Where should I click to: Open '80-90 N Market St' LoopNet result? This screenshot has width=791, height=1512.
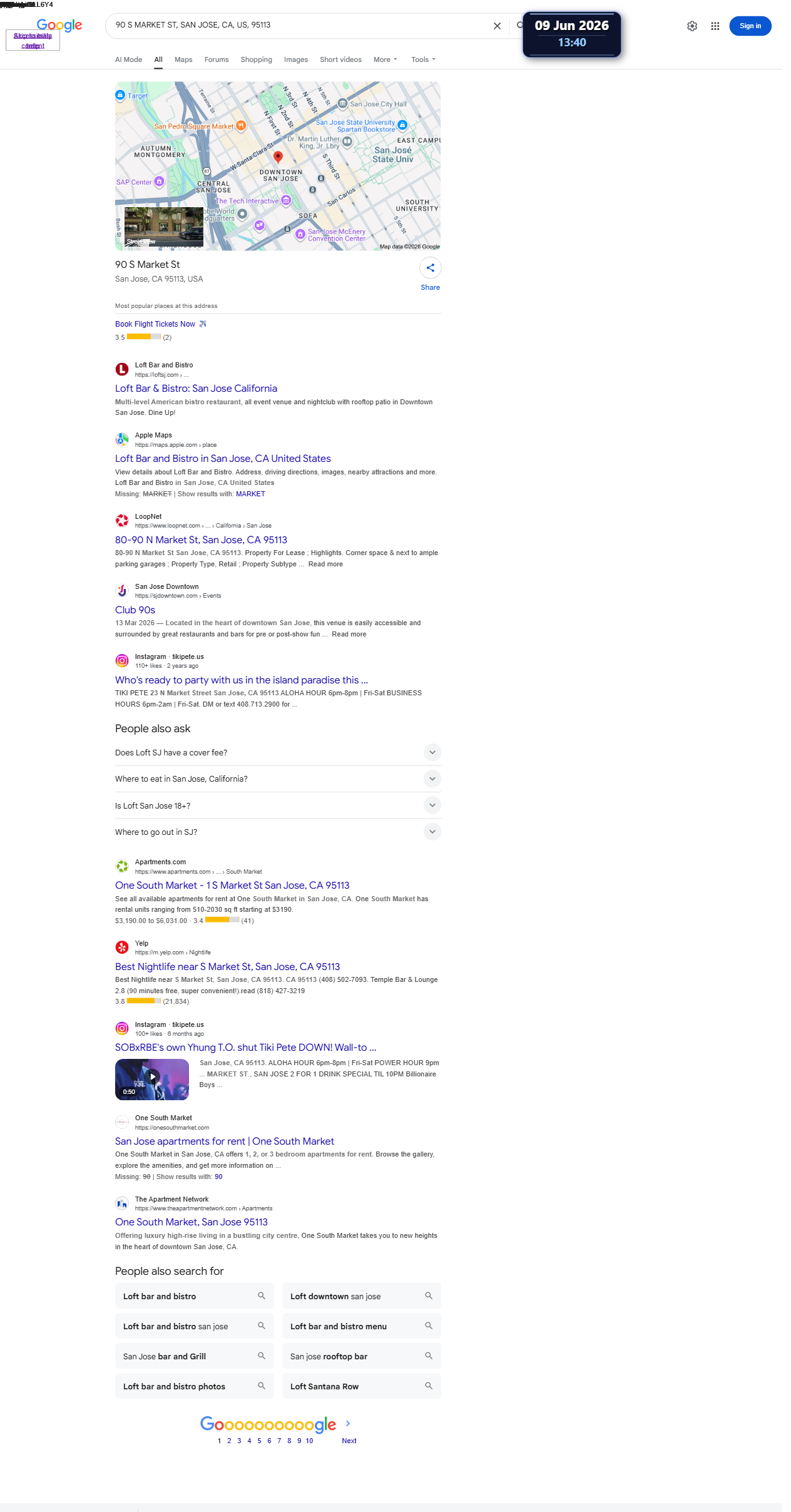click(x=201, y=540)
